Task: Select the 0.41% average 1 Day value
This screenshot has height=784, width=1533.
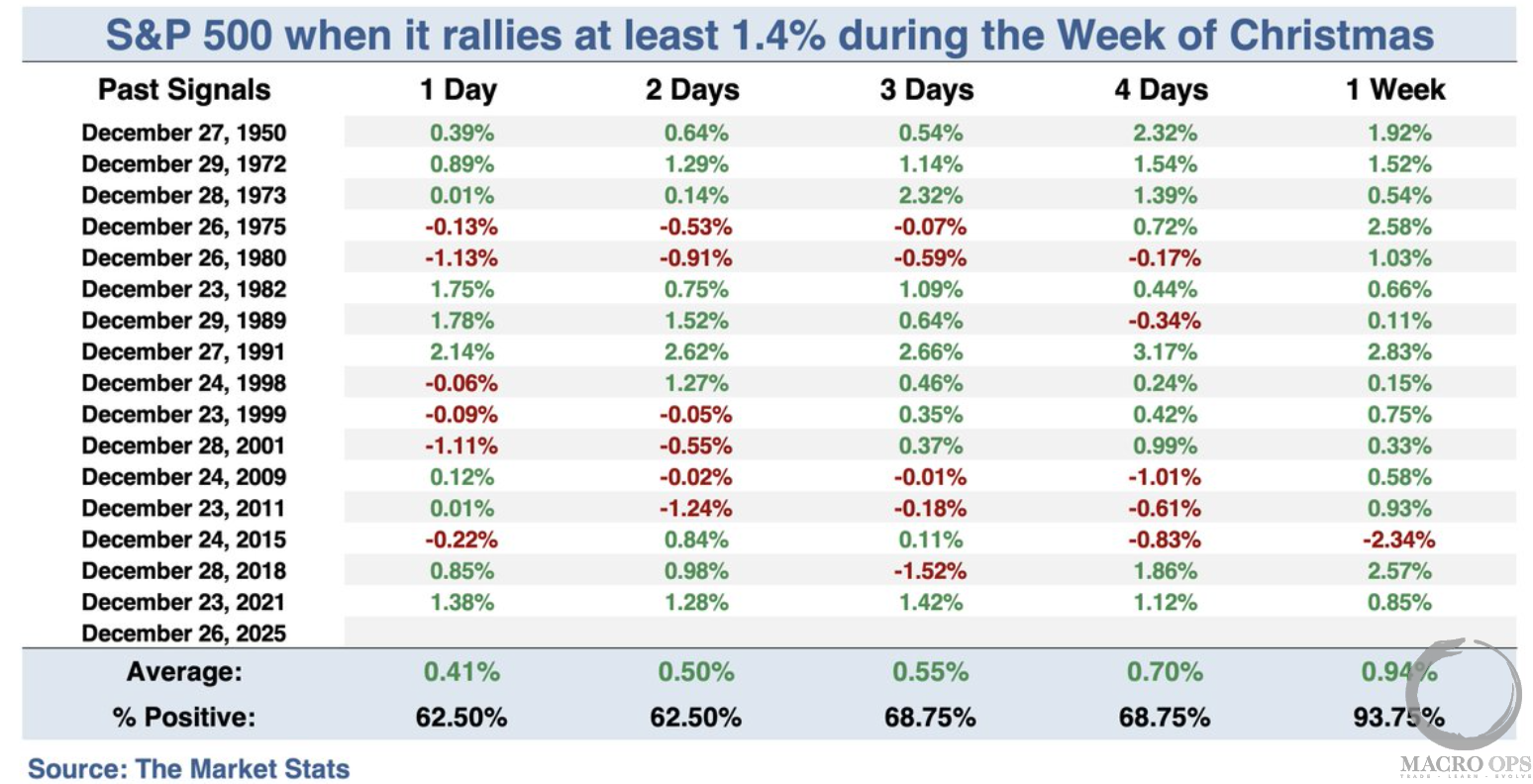Action: [461, 672]
